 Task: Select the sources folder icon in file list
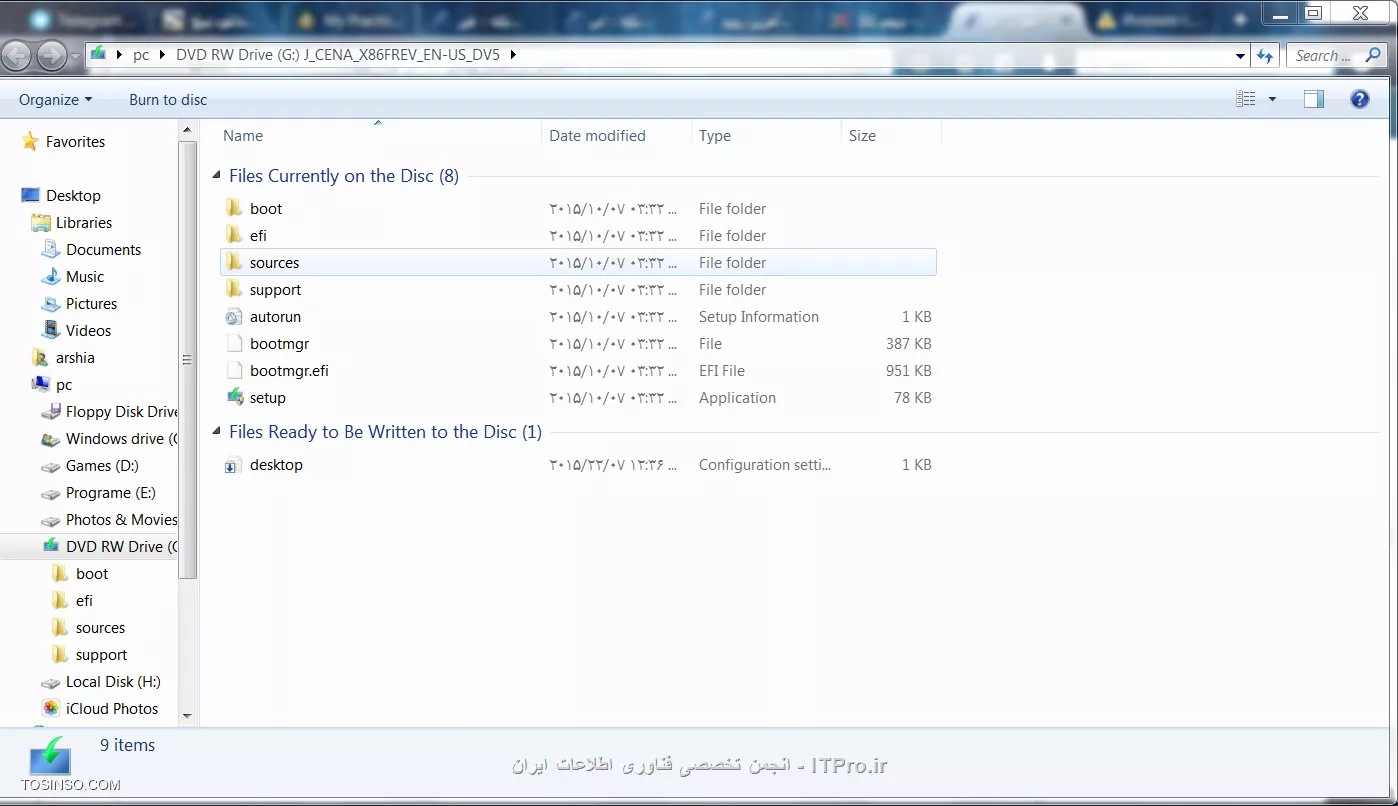tap(234, 262)
